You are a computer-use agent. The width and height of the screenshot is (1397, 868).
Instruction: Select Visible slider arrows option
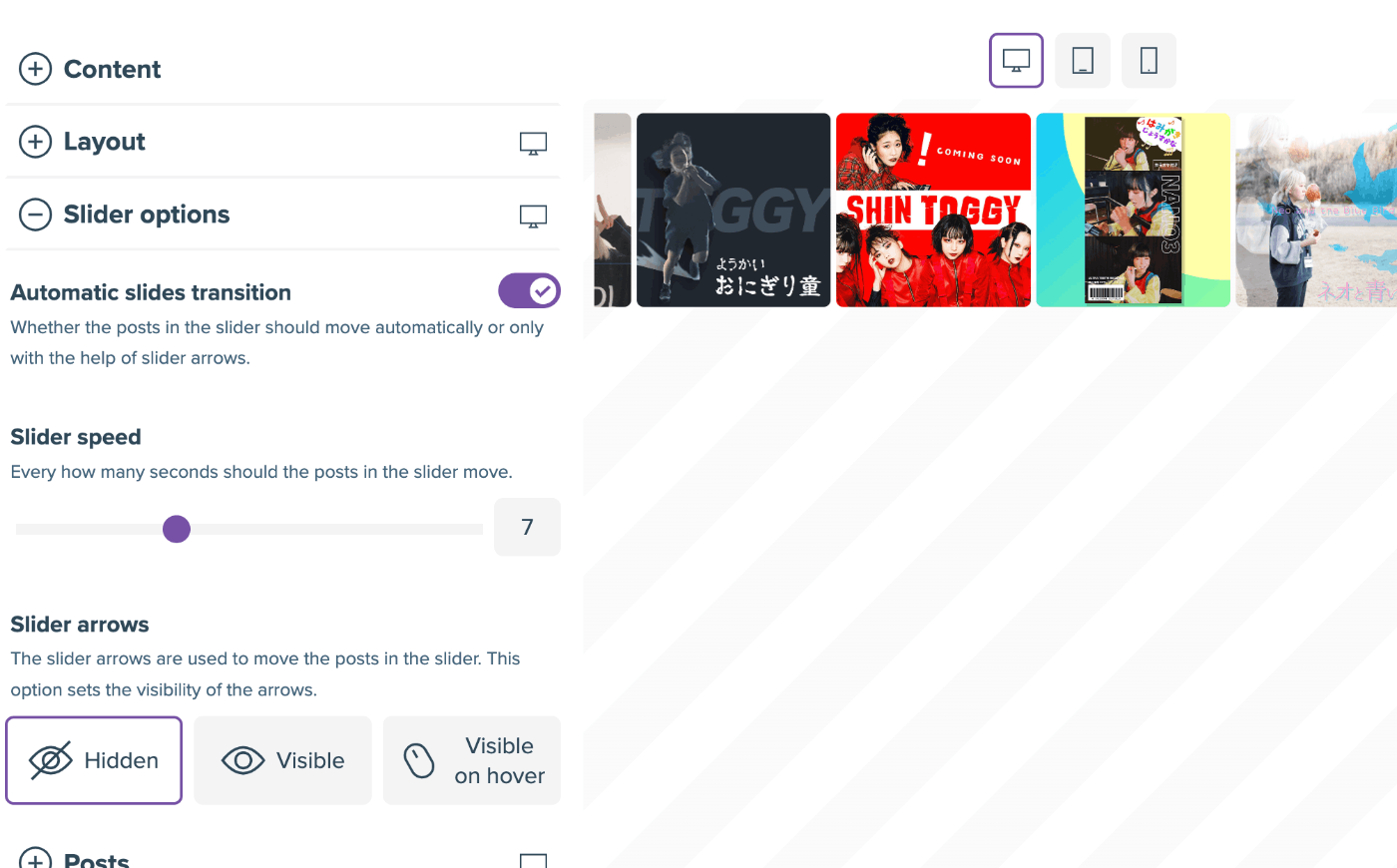(282, 760)
